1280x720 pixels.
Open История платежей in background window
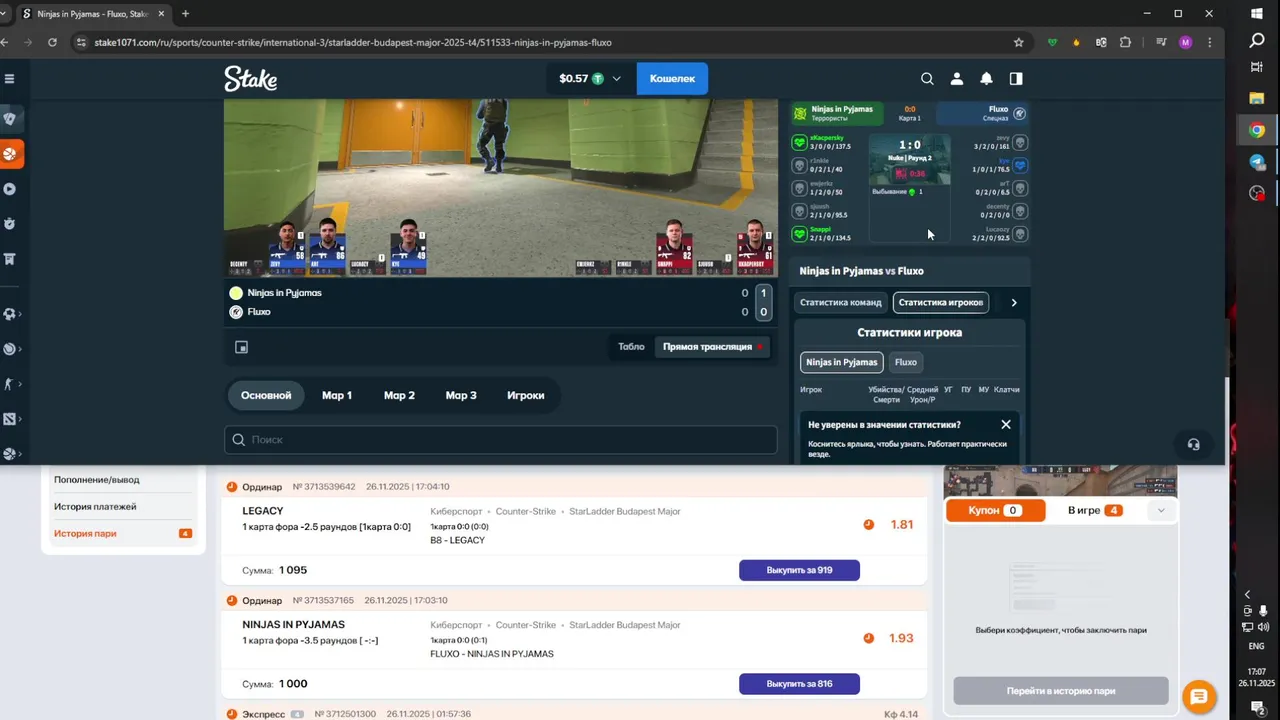pyautogui.click(x=95, y=507)
